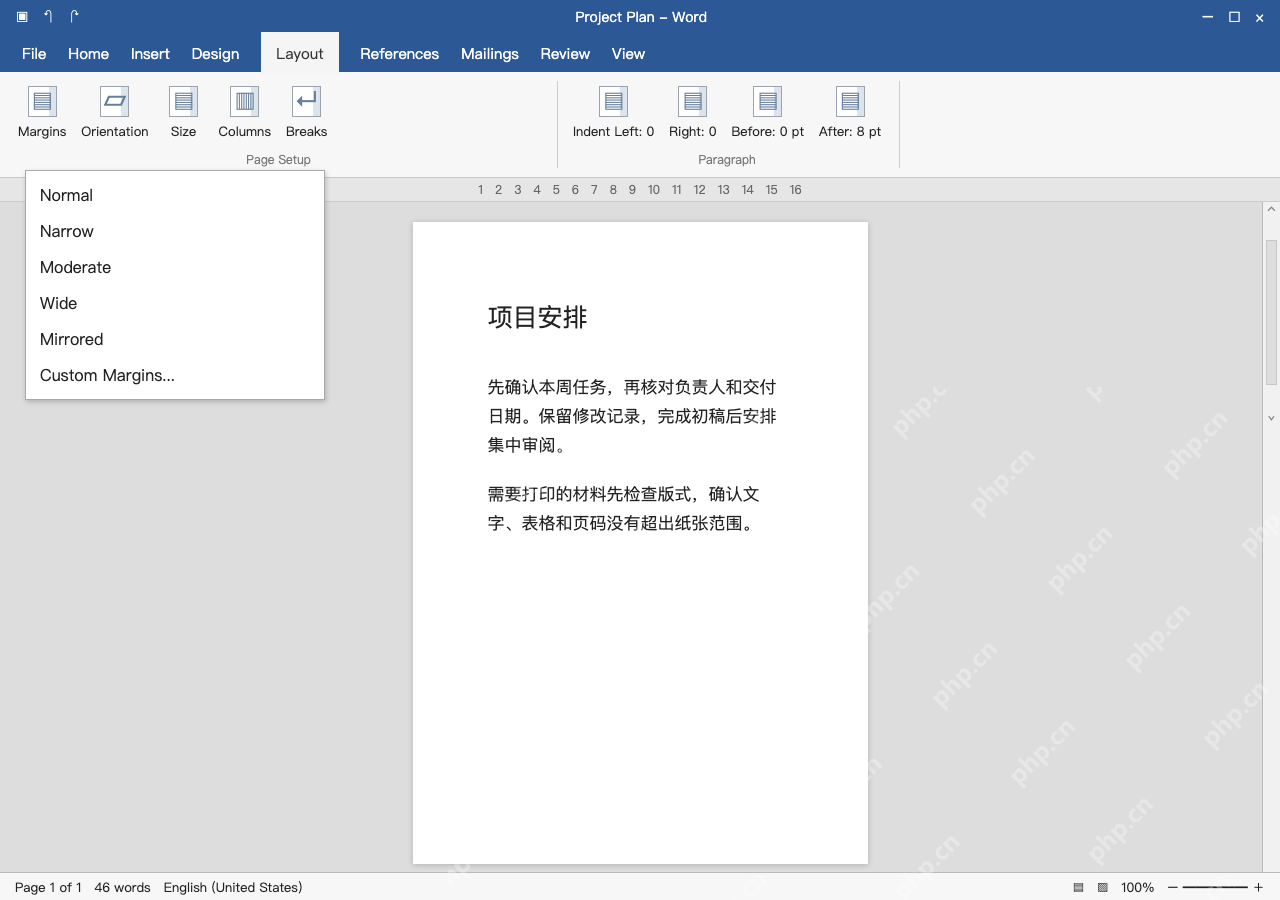Click the scroll up arrow
Image resolution: width=1280 pixels, height=900 pixels.
point(1272,210)
